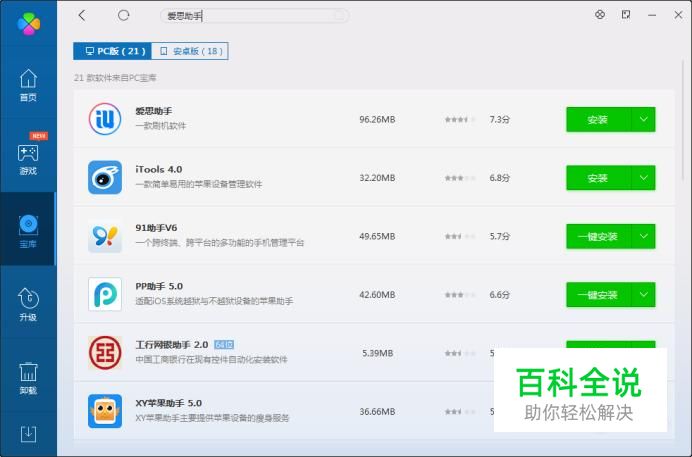Click 一键安装 for 91助手V6
This screenshot has width=692, height=457.
598,236
